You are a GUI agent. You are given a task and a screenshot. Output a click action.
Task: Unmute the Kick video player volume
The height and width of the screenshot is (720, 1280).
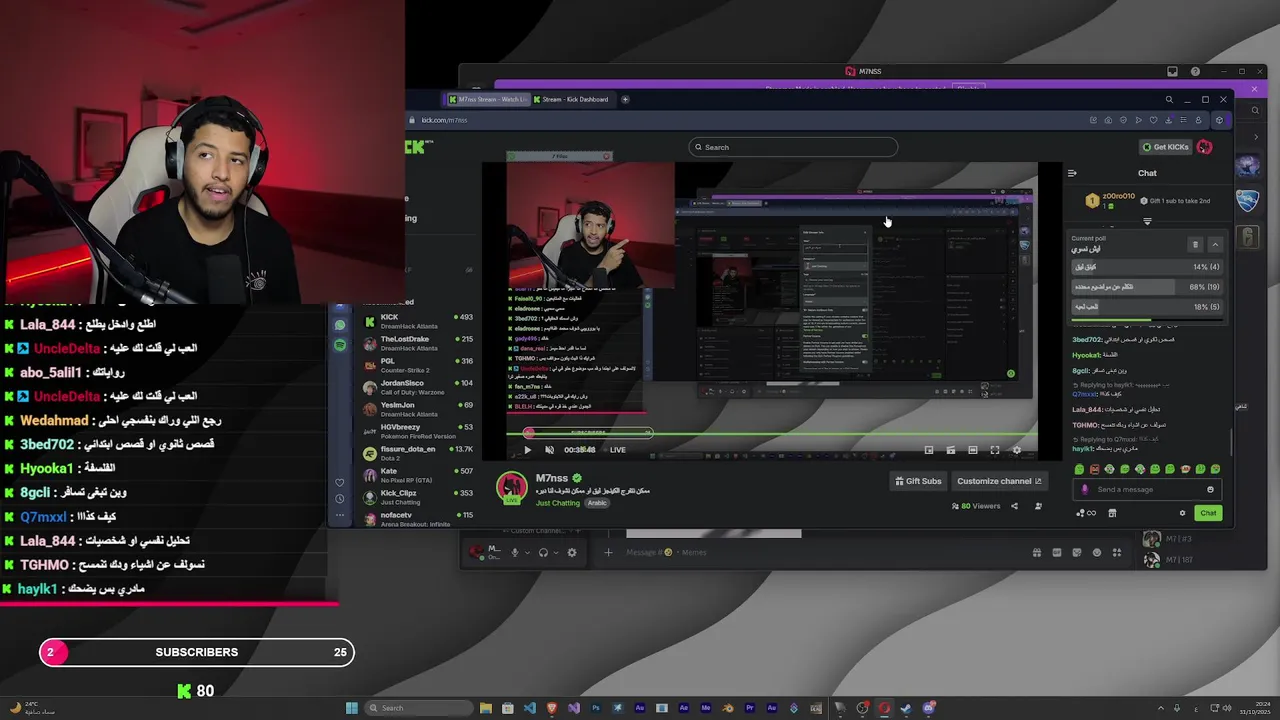(549, 450)
